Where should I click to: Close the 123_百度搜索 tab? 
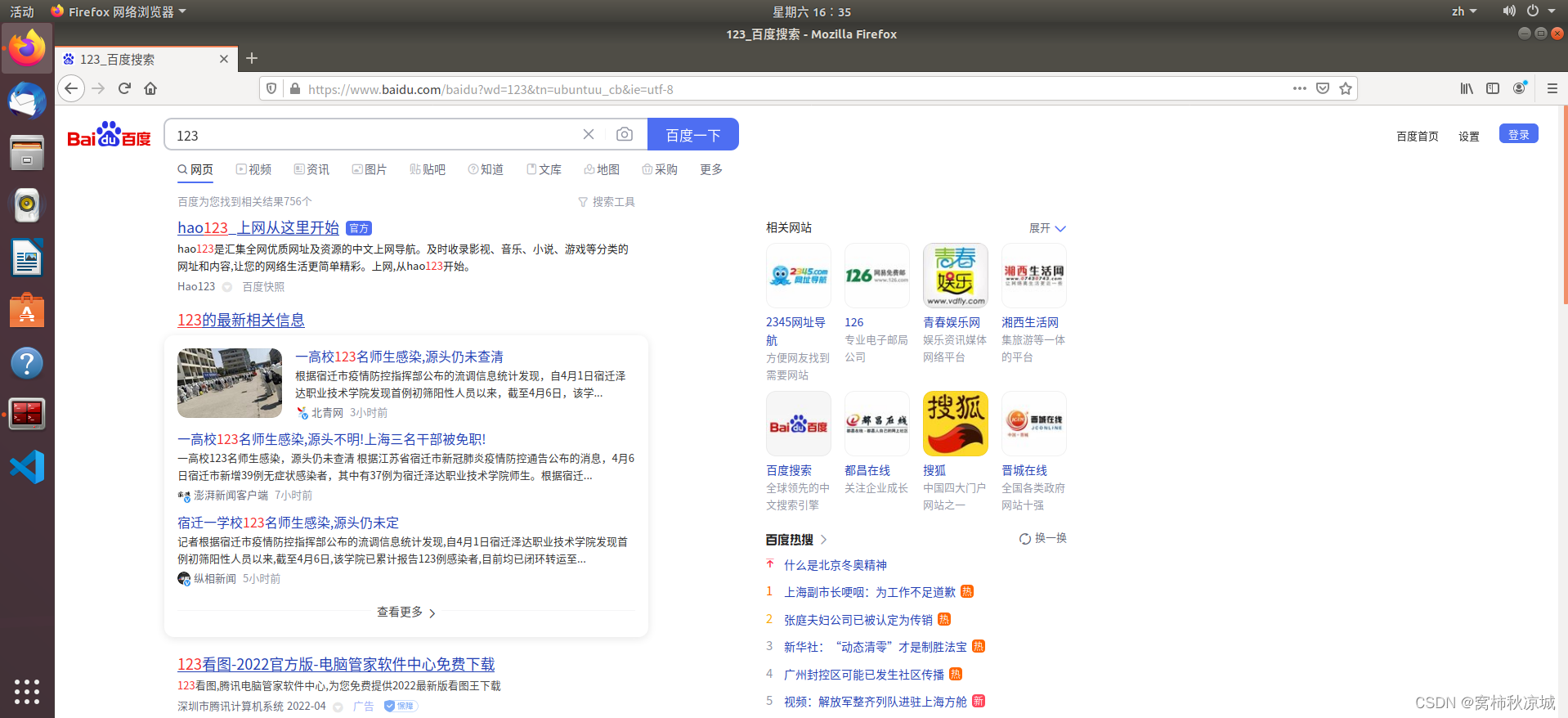coord(224,59)
